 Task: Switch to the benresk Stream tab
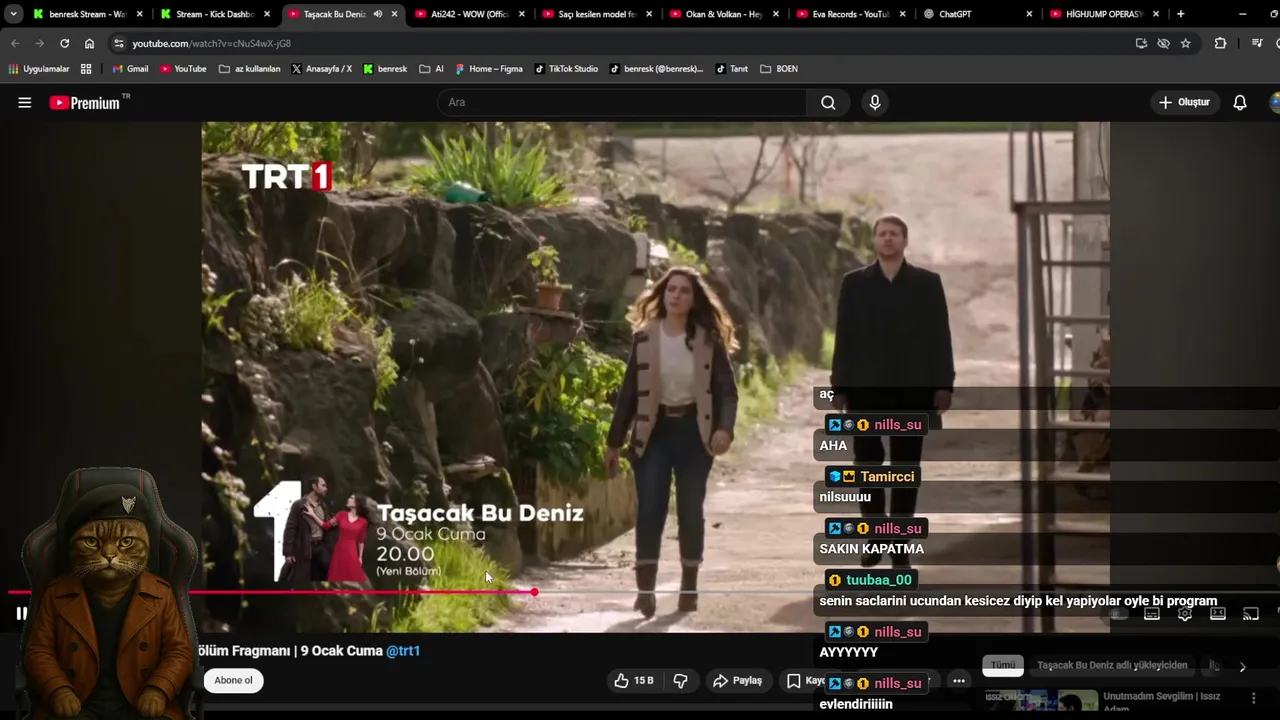tap(88, 14)
